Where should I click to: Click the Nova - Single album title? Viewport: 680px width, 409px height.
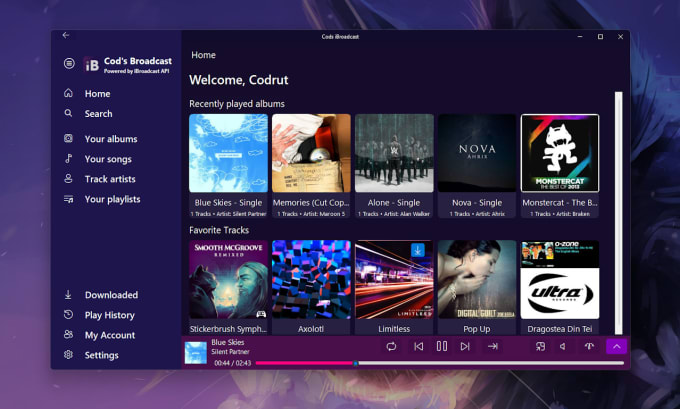477,203
